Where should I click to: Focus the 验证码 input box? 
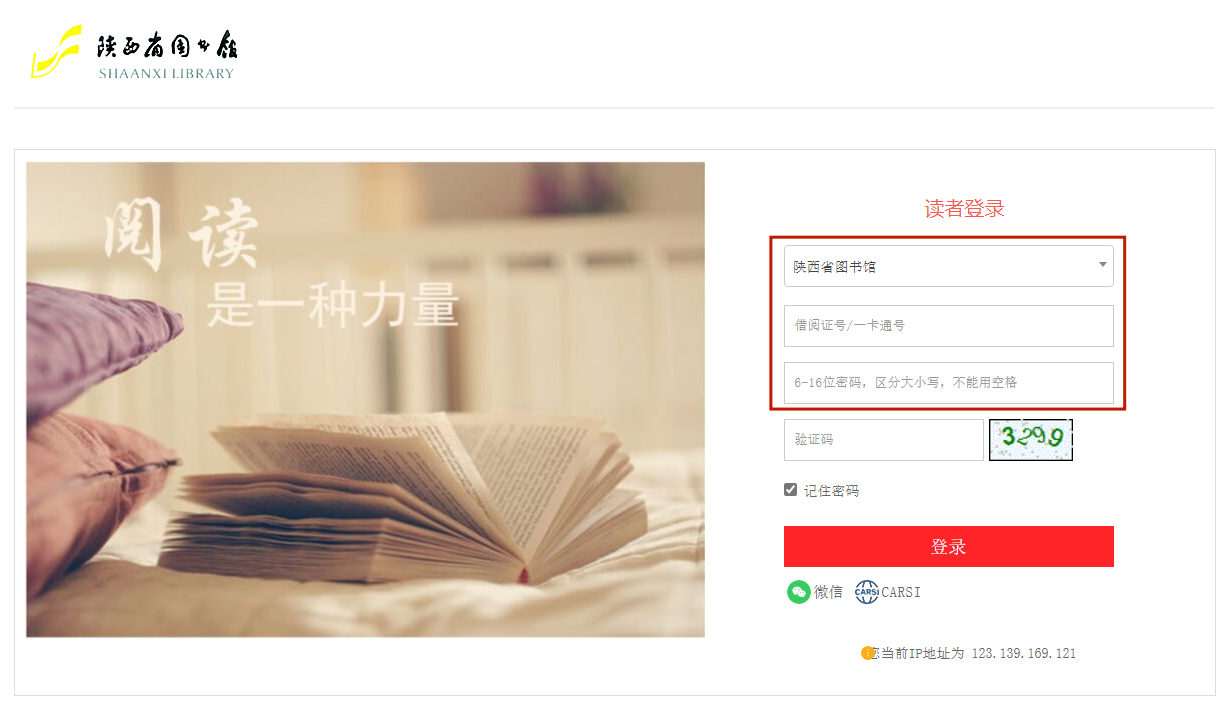tap(884, 440)
